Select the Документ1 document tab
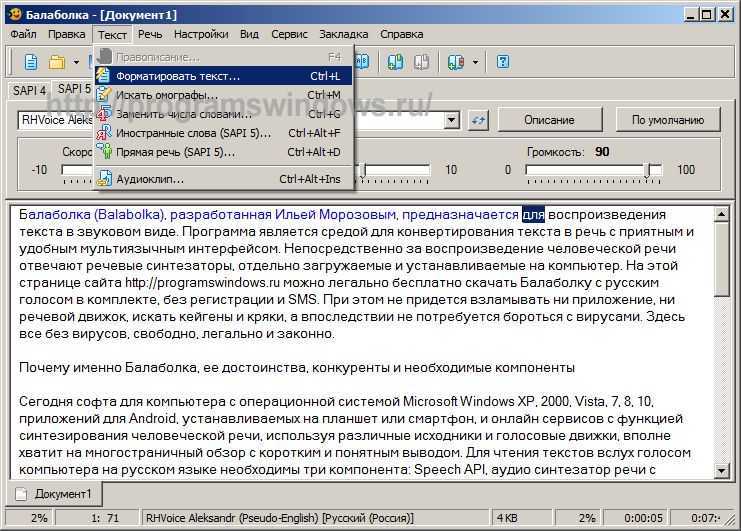 (x=55, y=494)
